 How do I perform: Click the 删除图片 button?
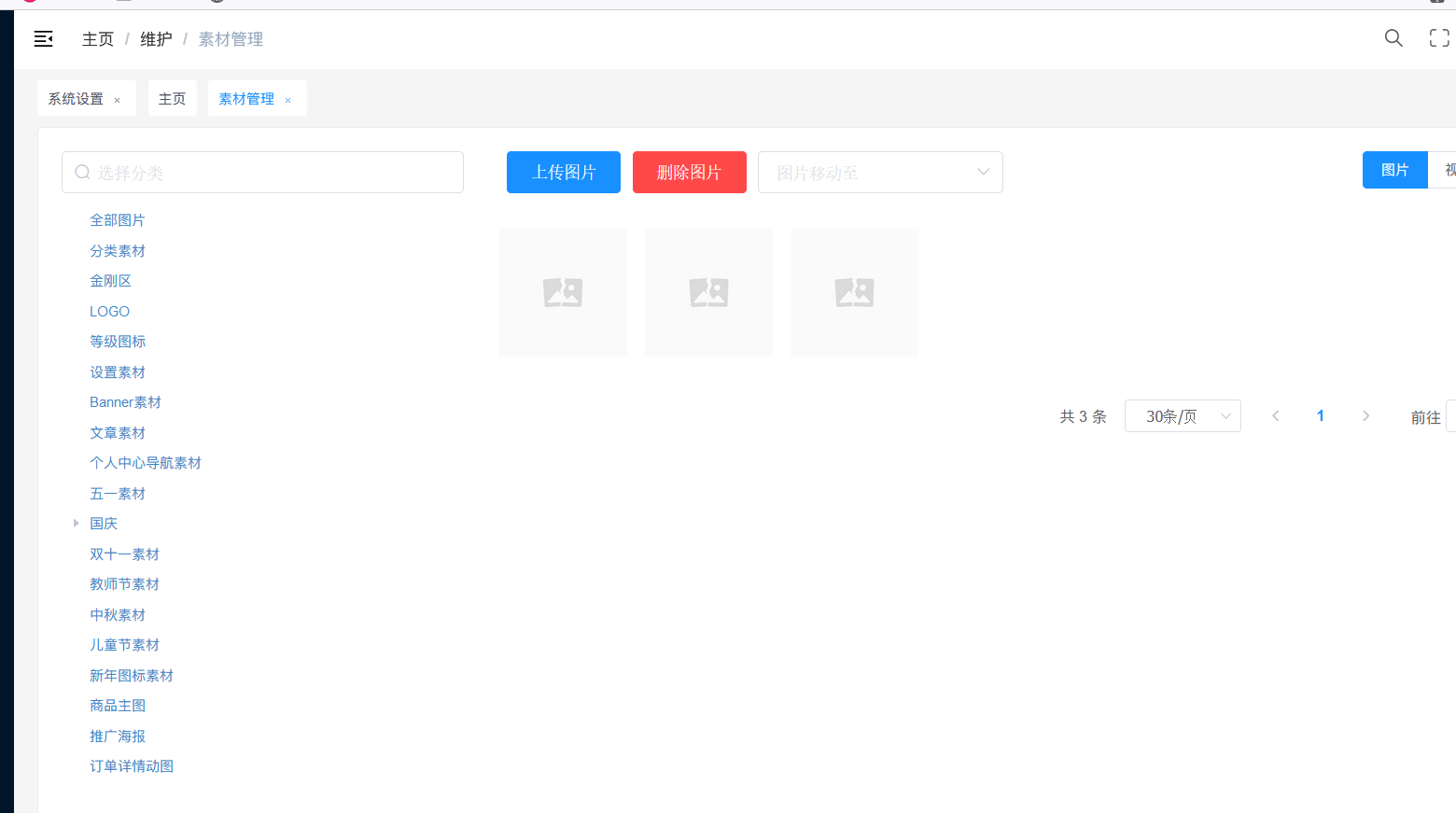tap(690, 173)
